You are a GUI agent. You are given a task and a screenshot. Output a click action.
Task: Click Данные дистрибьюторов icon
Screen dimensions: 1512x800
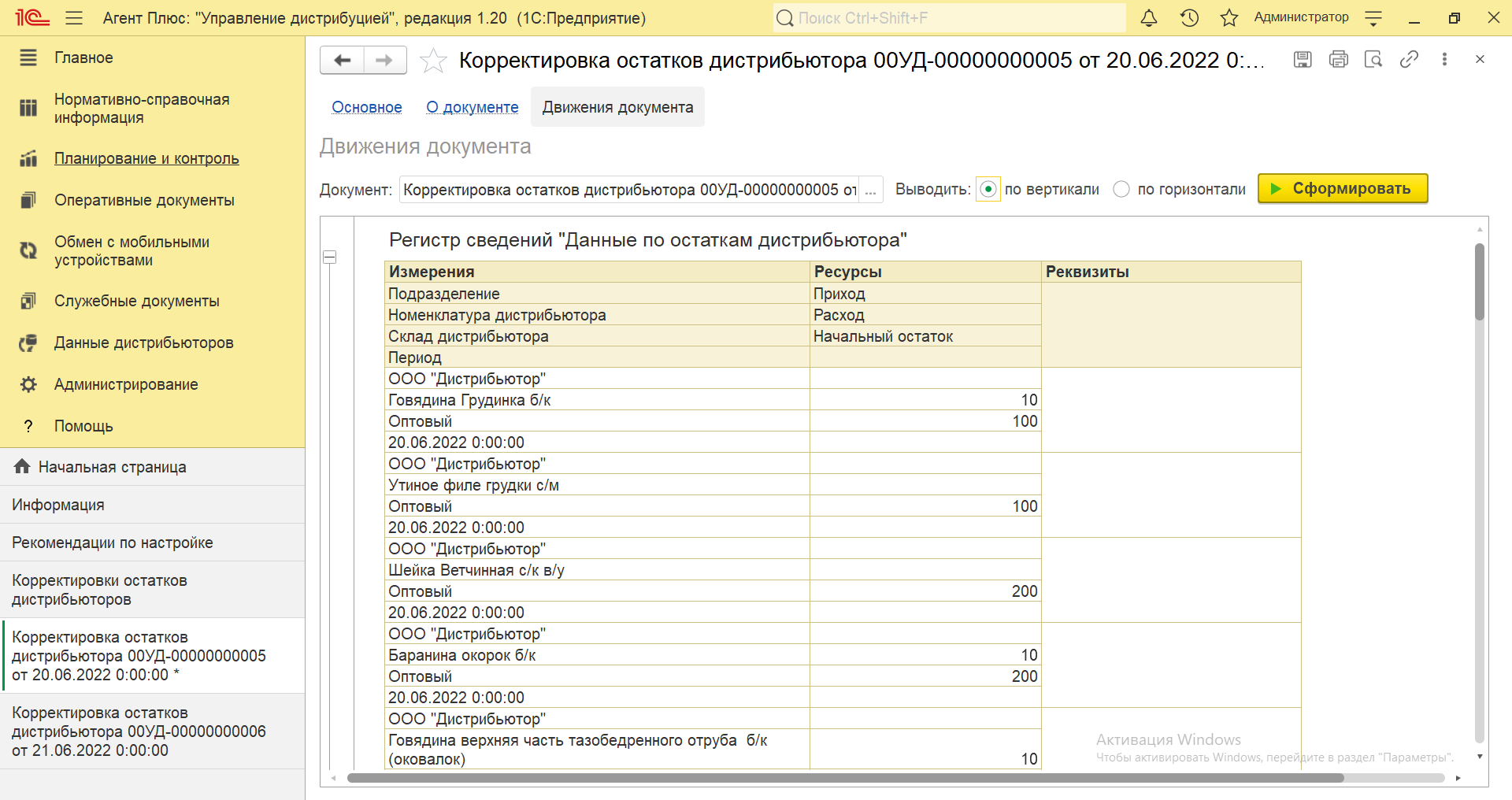(x=28, y=343)
